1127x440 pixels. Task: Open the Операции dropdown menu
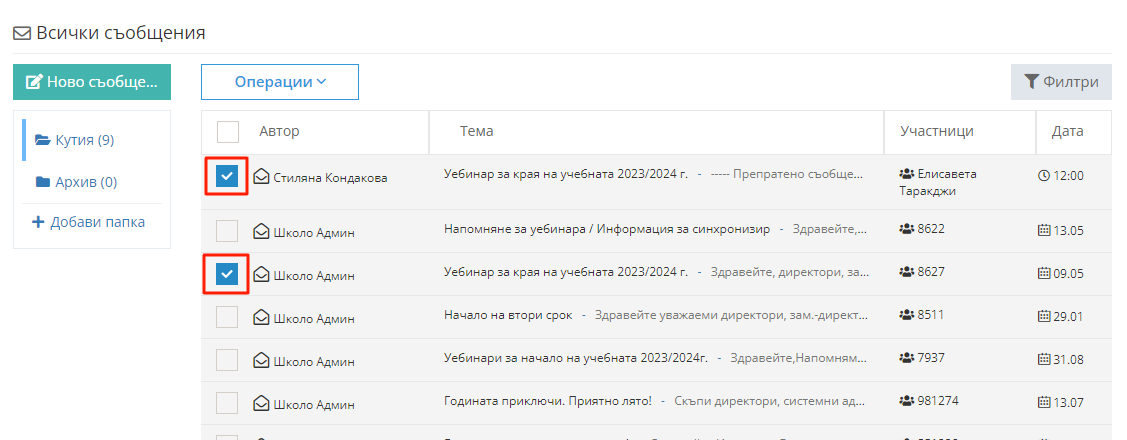pyautogui.click(x=280, y=82)
